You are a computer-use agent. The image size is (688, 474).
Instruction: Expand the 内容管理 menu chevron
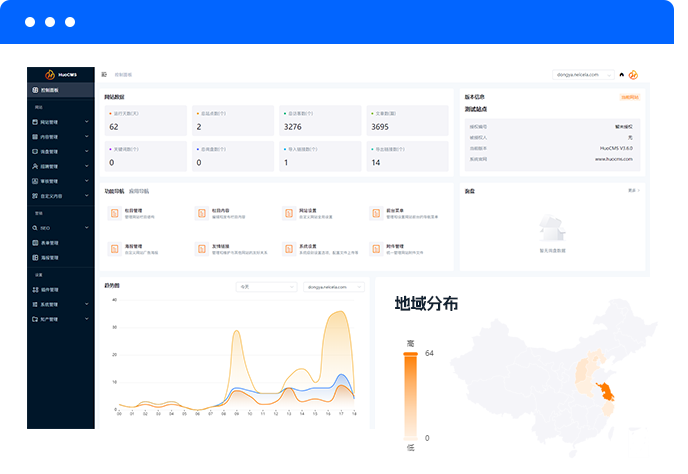coord(86,136)
